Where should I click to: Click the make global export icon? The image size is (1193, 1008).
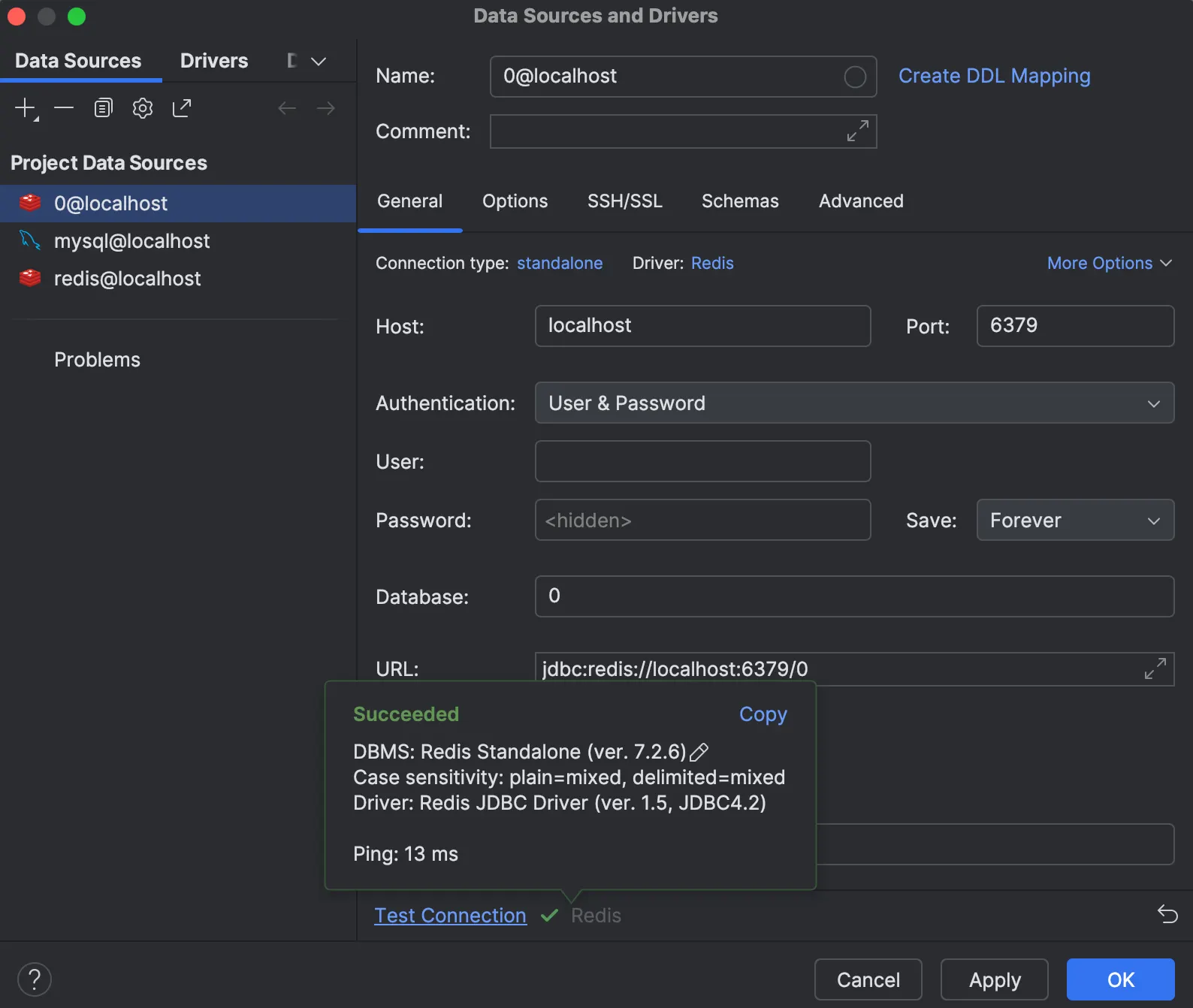click(x=182, y=108)
